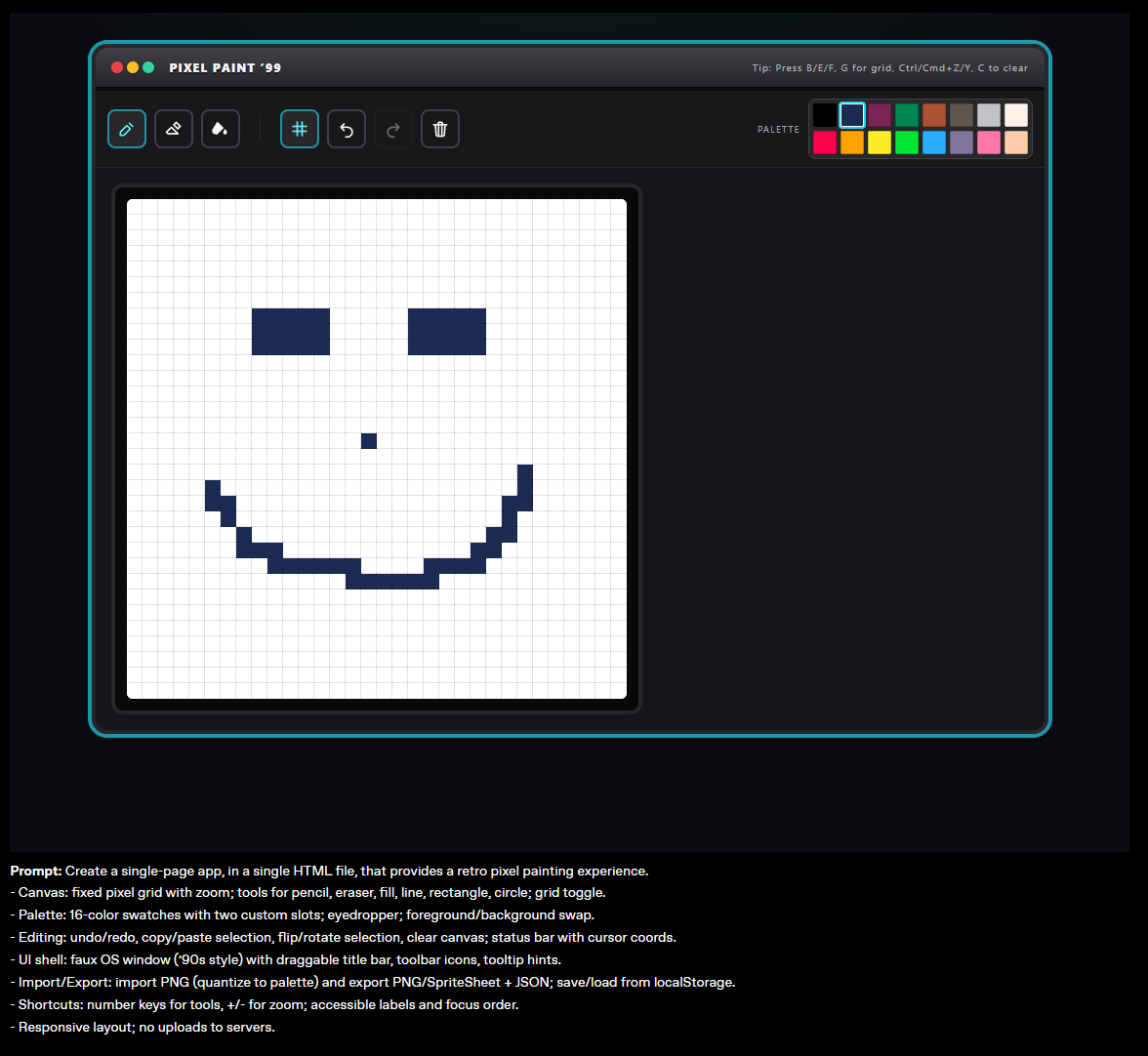This screenshot has width=1148, height=1056.
Task: Select the Fill bucket tool
Action: (221, 129)
